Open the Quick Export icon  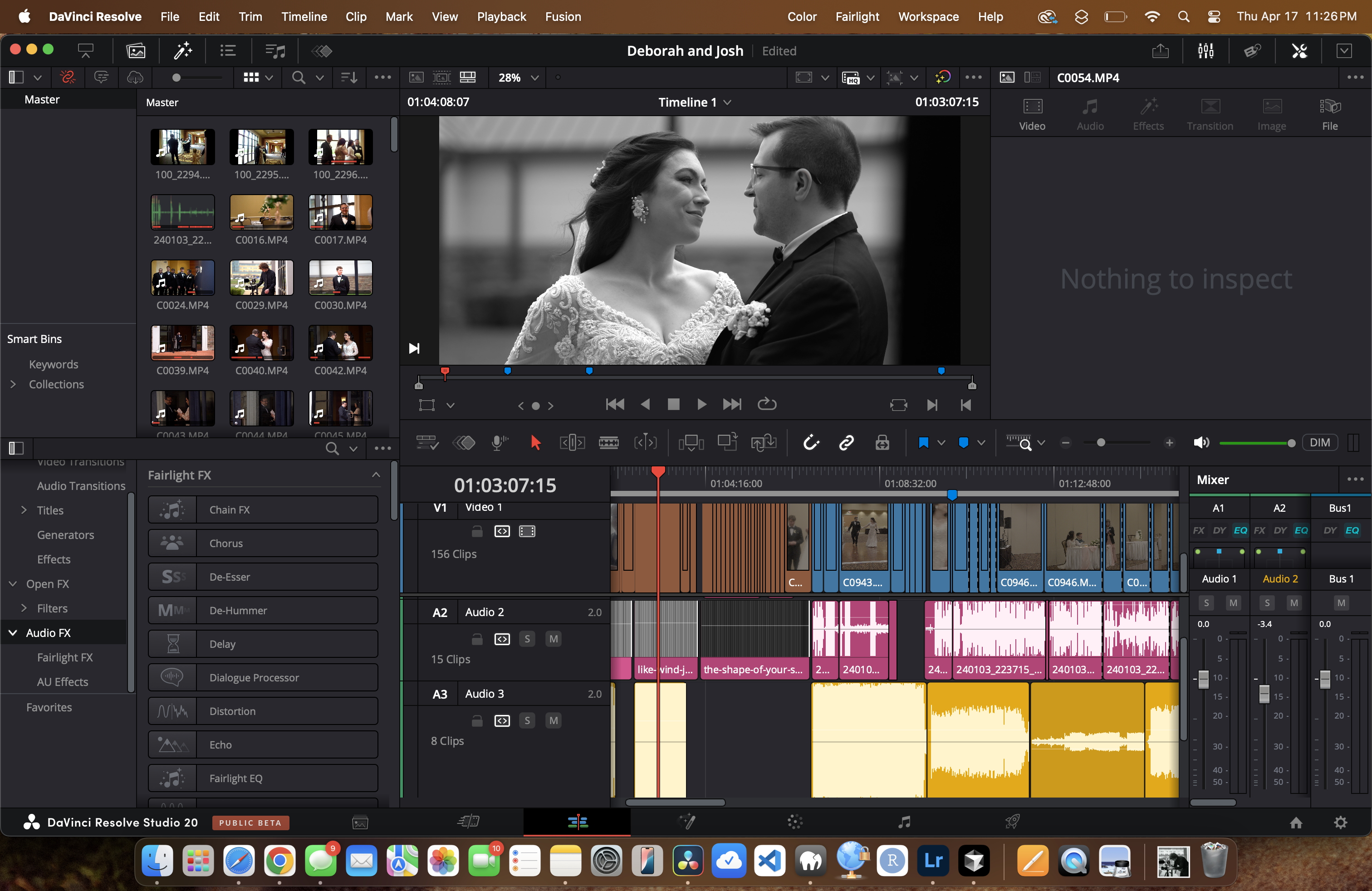tap(1160, 51)
